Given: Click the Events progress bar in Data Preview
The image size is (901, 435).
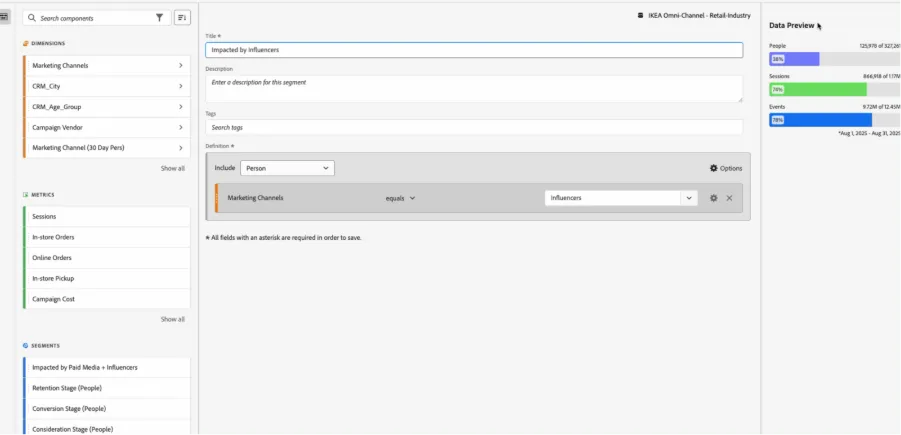Looking at the screenshot, I should pyautogui.click(x=834, y=120).
